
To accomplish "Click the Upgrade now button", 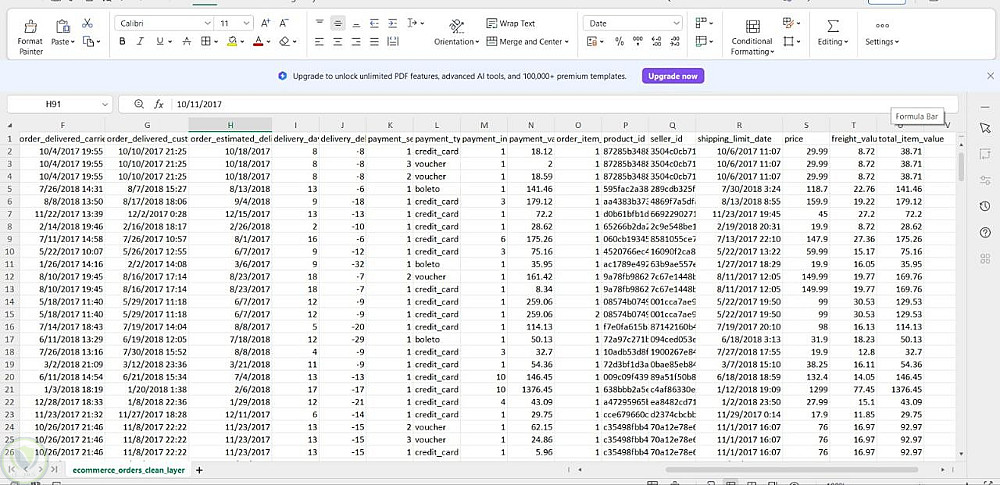I will pyautogui.click(x=673, y=76).
